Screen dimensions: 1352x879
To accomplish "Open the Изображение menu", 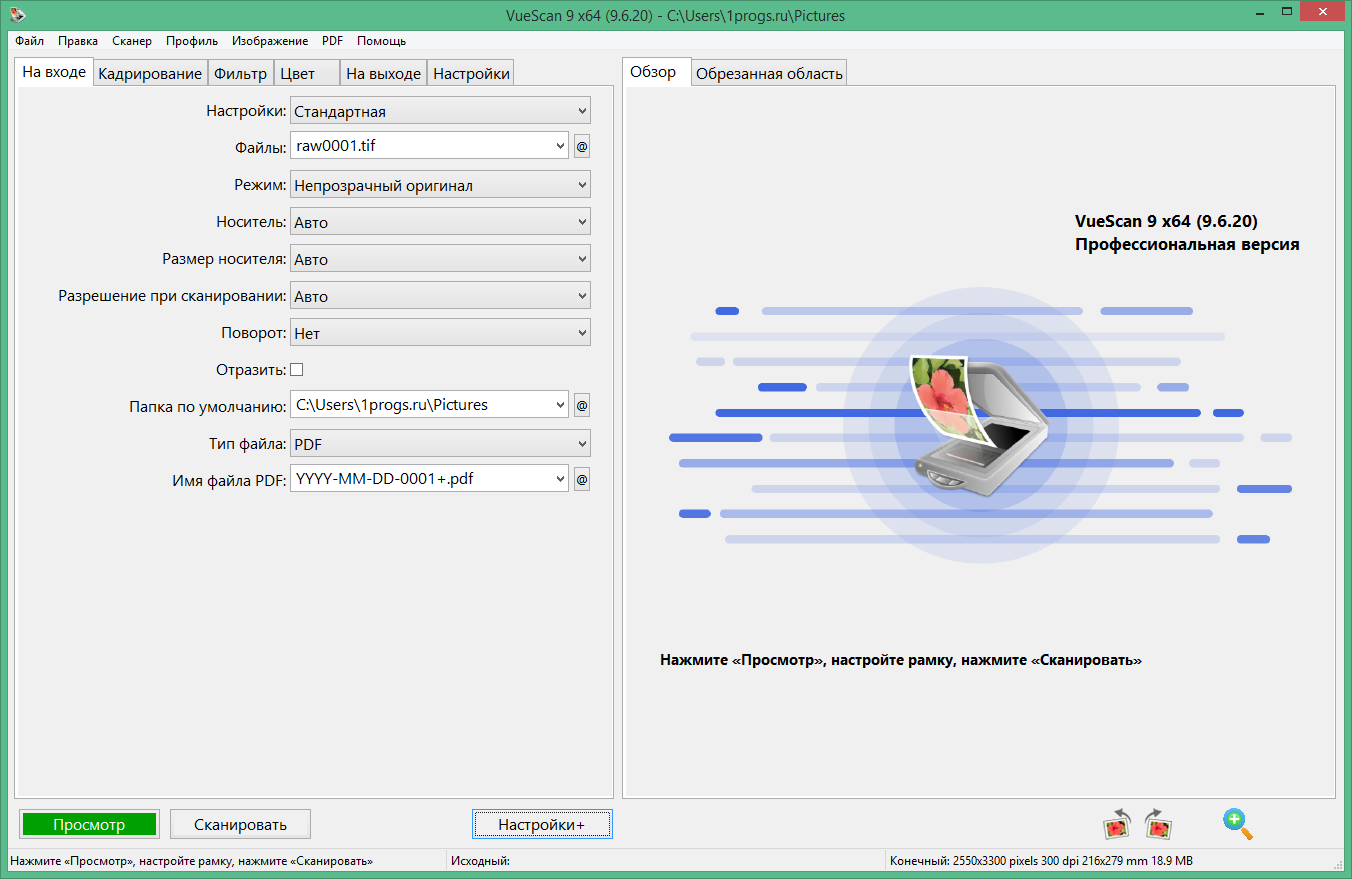I will (270, 41).
